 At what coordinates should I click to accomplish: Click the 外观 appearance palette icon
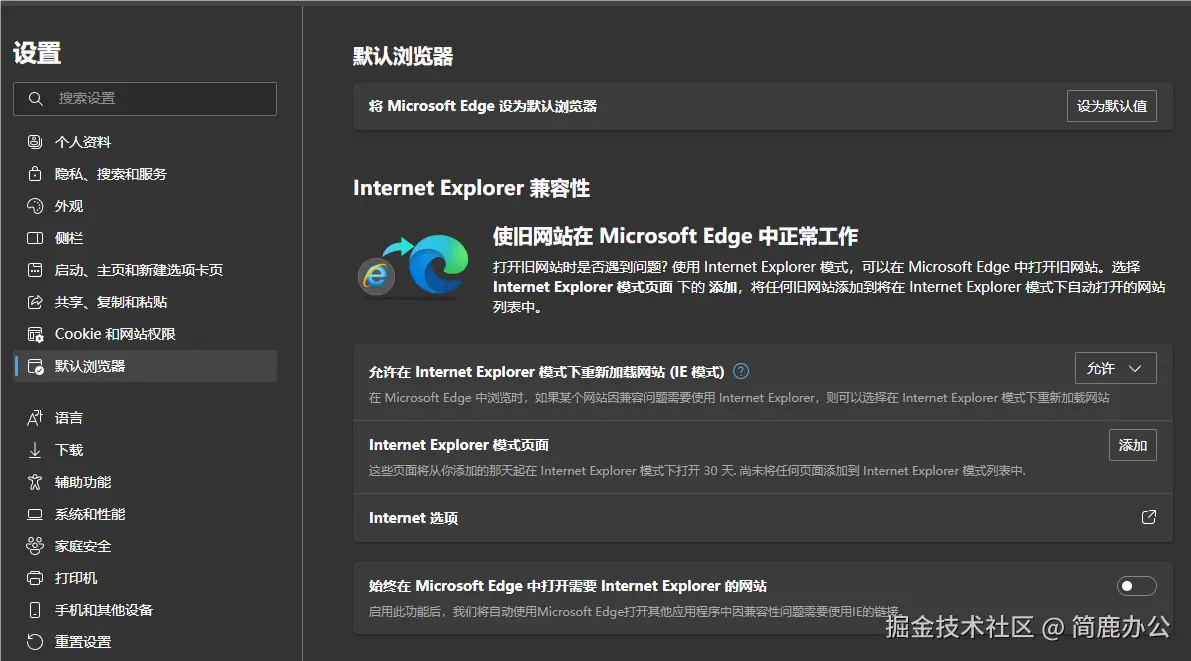(35, 206)
